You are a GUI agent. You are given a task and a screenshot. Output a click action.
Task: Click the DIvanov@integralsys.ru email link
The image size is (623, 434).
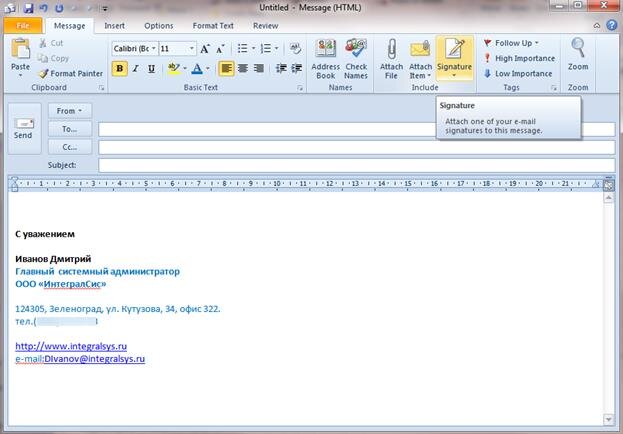[95, 359]
